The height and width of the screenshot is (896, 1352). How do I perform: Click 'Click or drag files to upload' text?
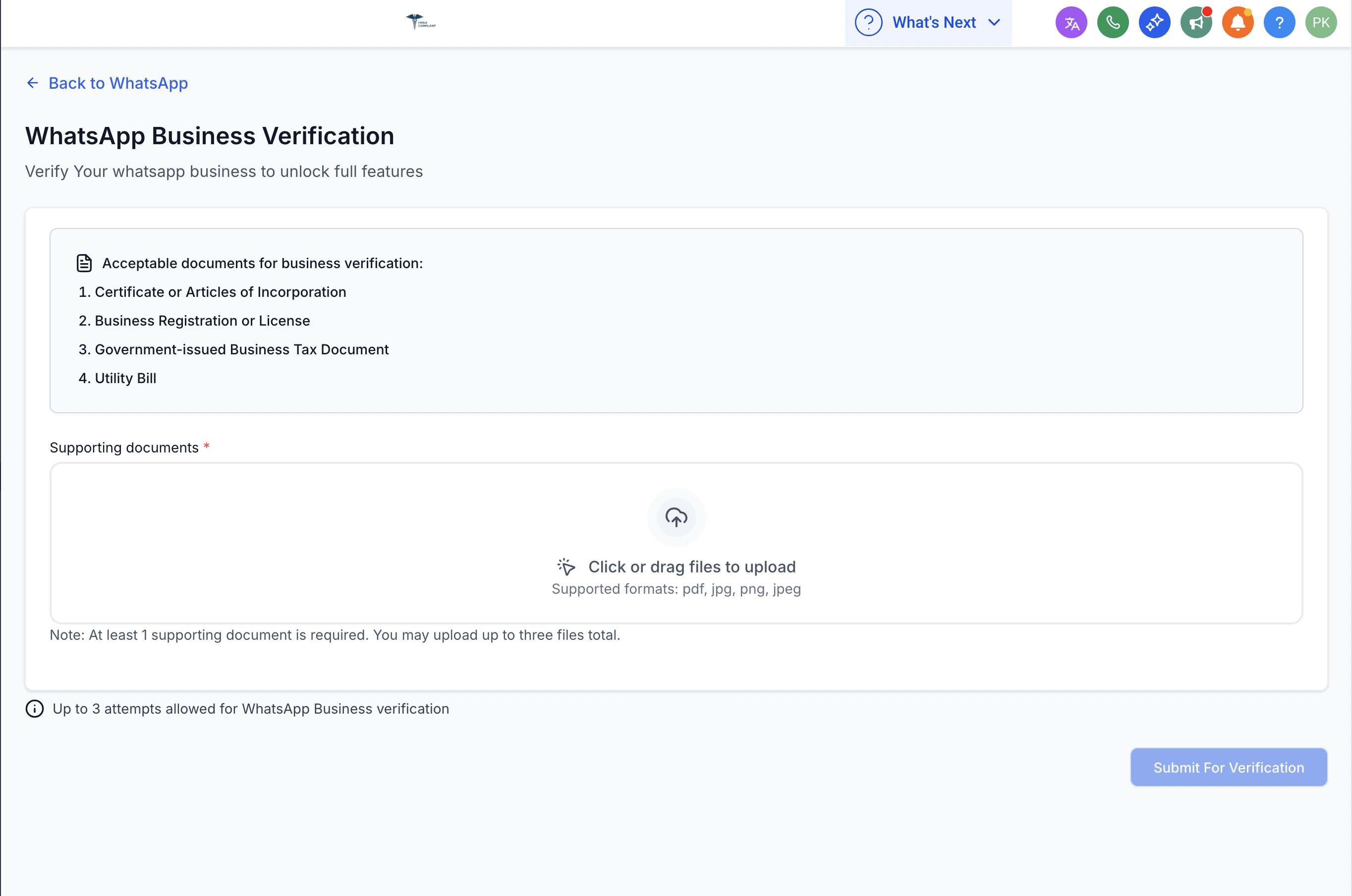[691, 567]
